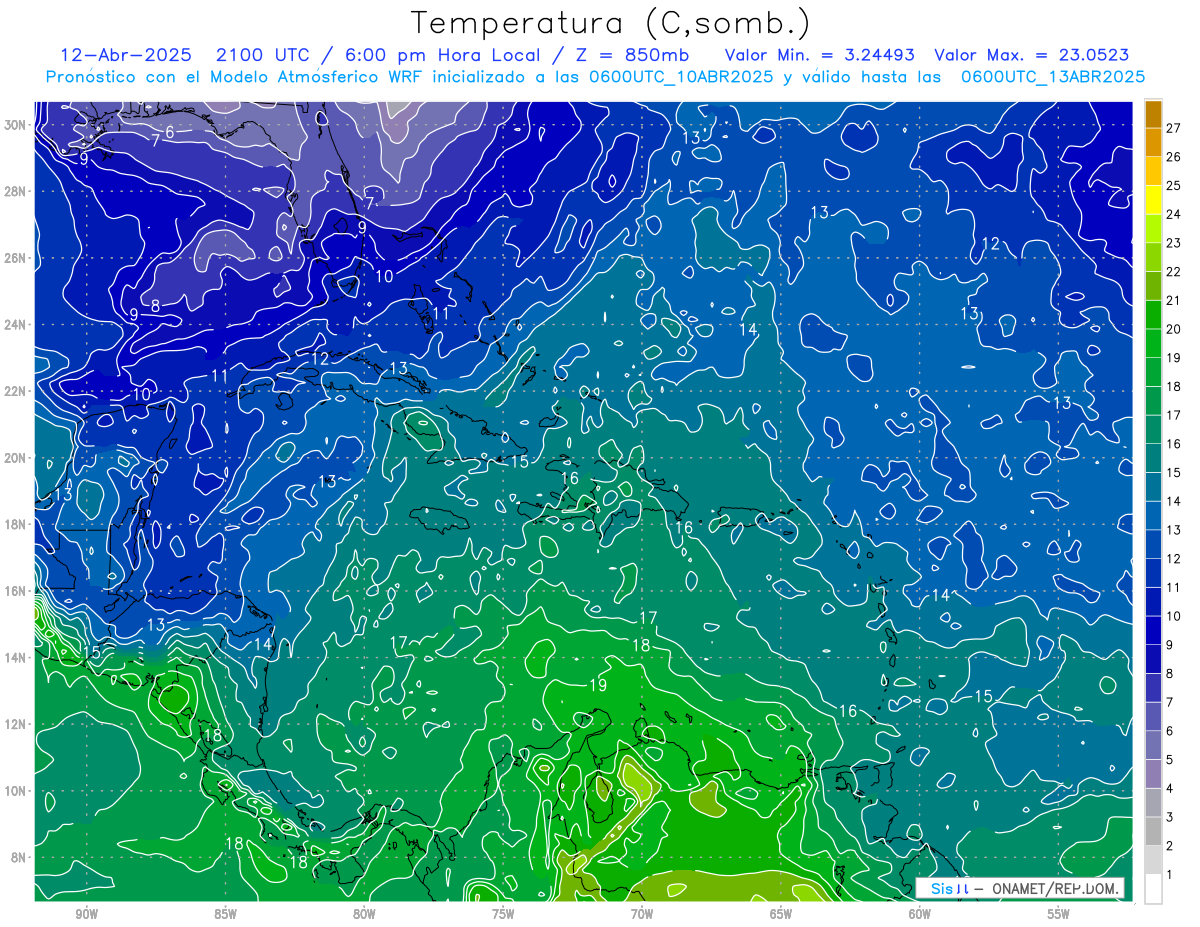
Task: Select the '0600UTC_13ABR2025' valid-until time
Action: pyautogui.click(x=1053, y=77)
